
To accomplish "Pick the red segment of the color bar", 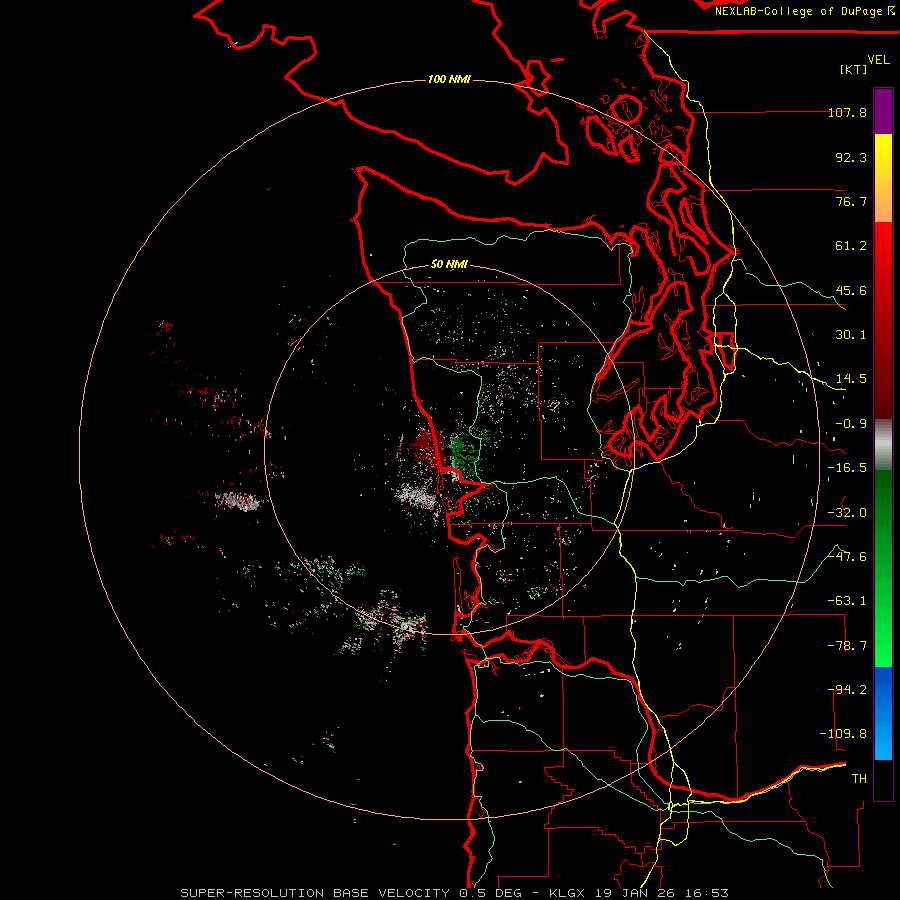I will coord(883,320).
